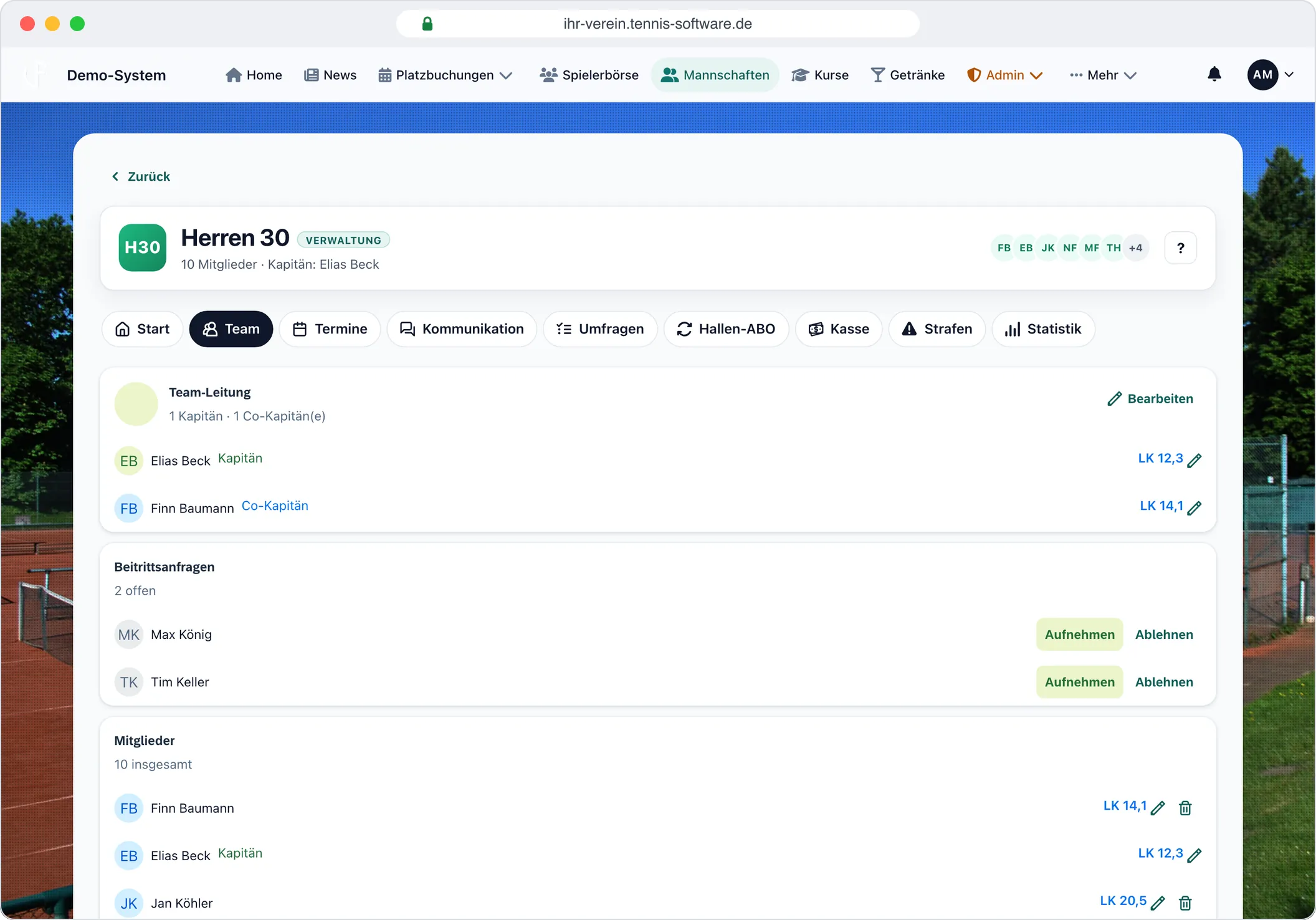Open Getränke in the top navigation

[907, 75]
